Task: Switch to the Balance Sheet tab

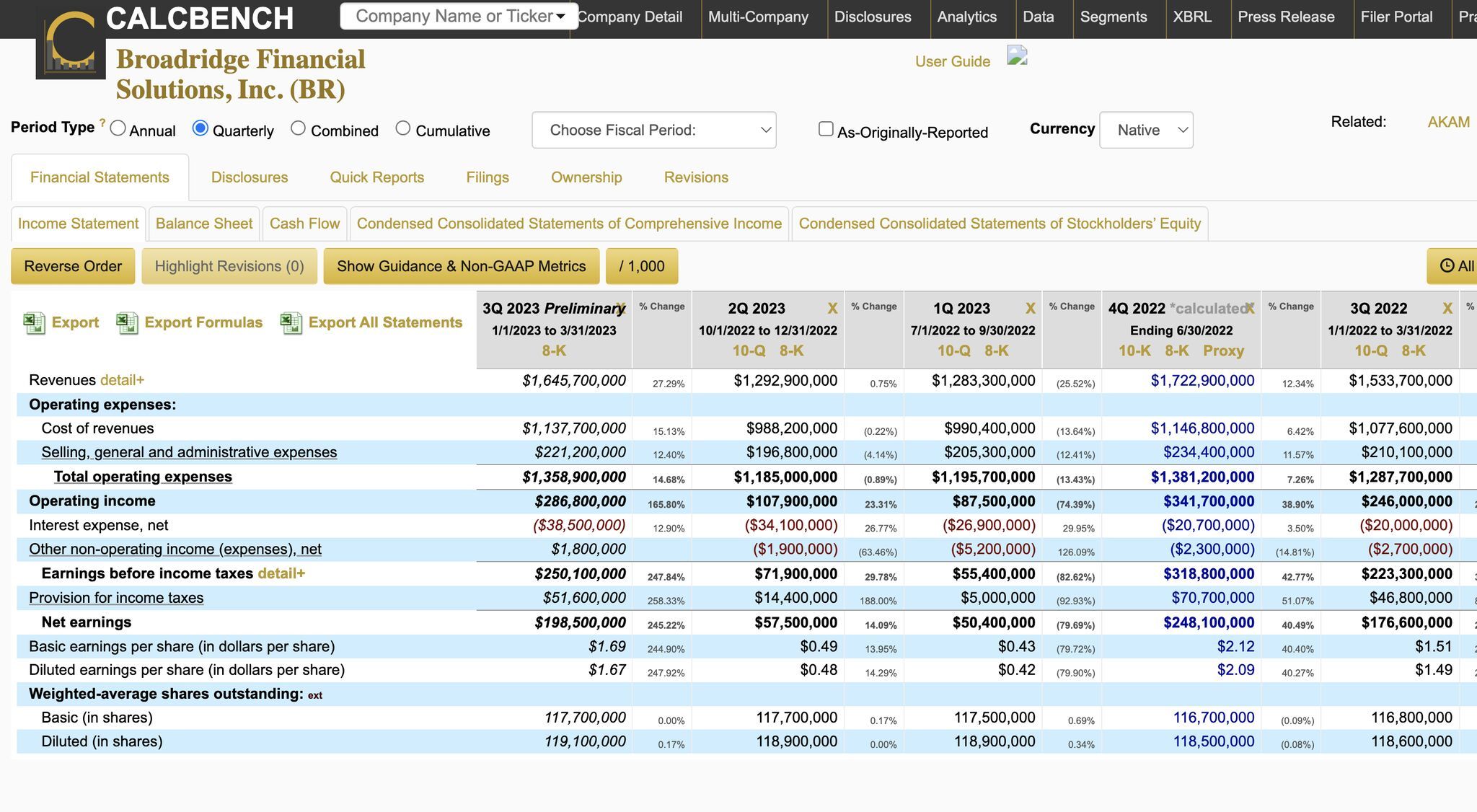Action: pyautogui.click(x=204, y=224)
